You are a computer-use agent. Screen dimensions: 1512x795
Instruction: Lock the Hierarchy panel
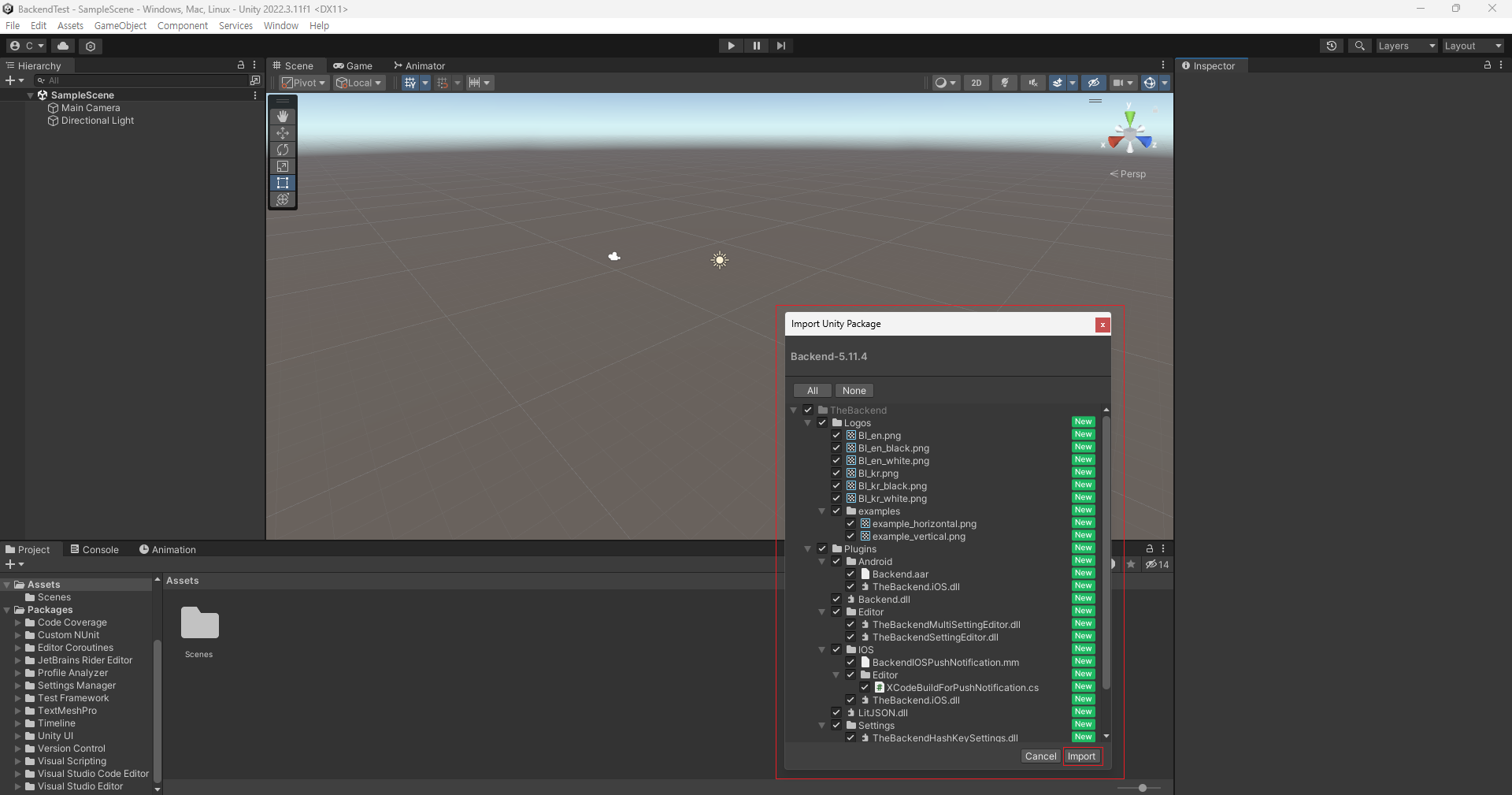241,65
